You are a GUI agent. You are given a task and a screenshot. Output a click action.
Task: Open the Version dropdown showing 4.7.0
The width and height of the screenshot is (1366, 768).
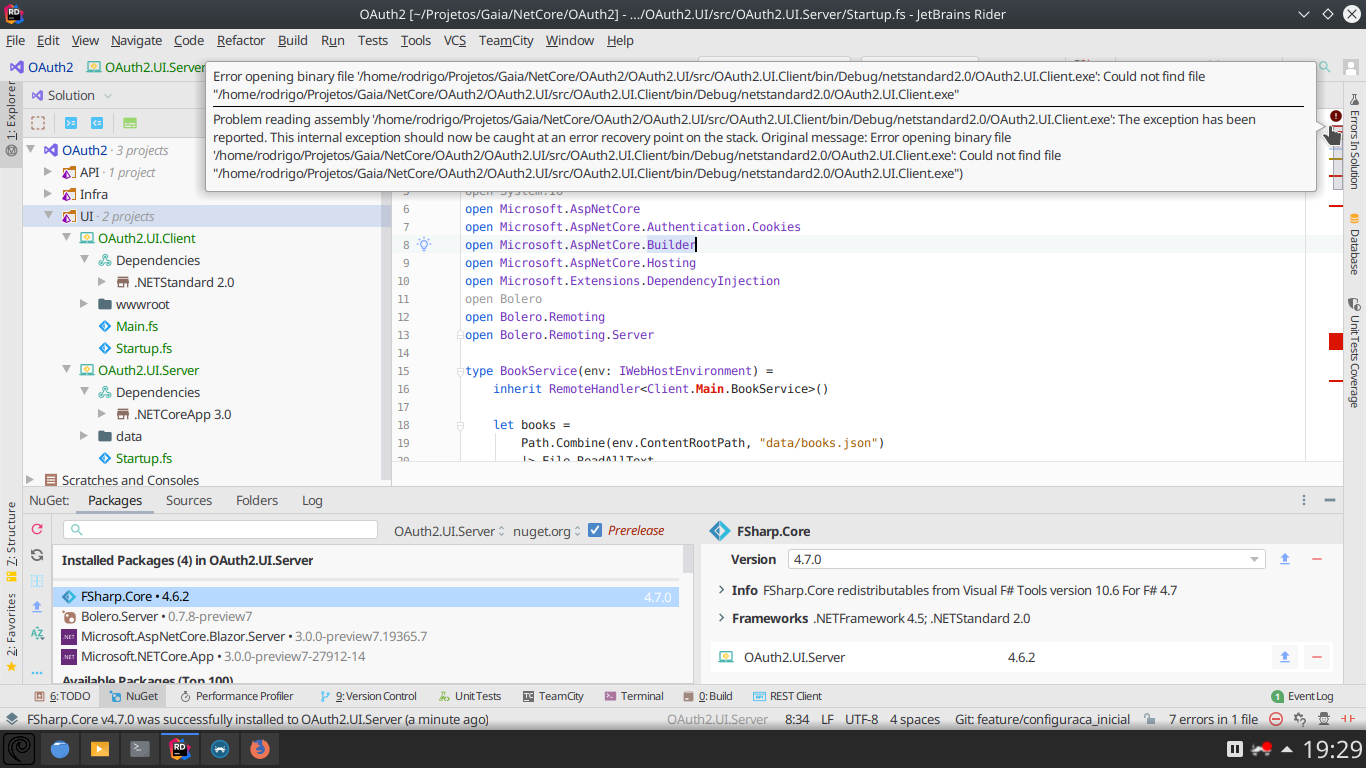(1027, 559)
